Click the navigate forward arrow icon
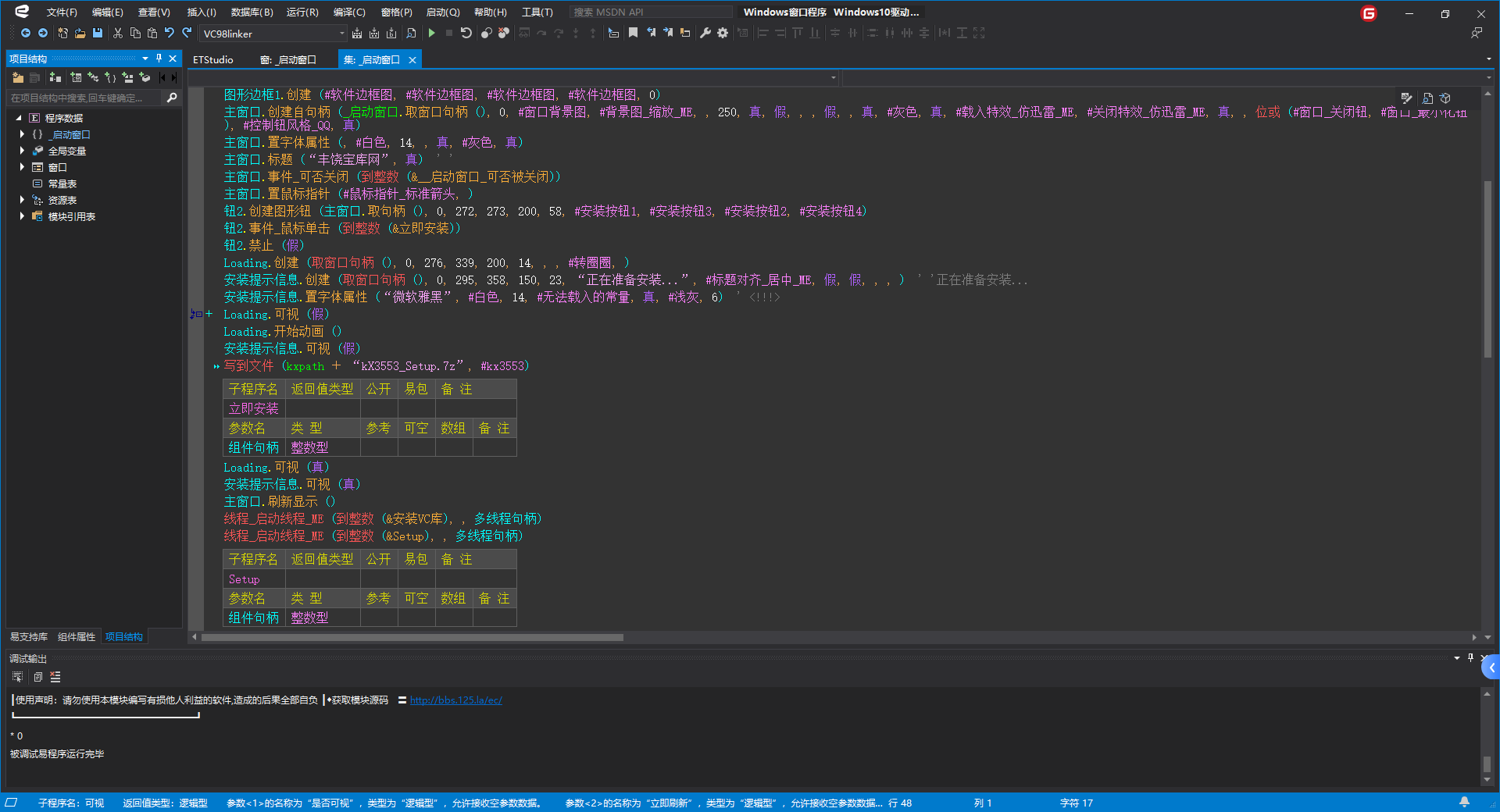 click(x=43, y=33)
